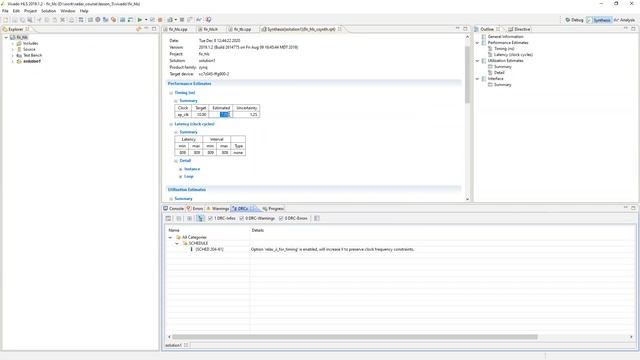Jump to Timing (ns) in Outline
Image resolution: width=640 pixels, height=360 pixels.
[x=504, y=49]
